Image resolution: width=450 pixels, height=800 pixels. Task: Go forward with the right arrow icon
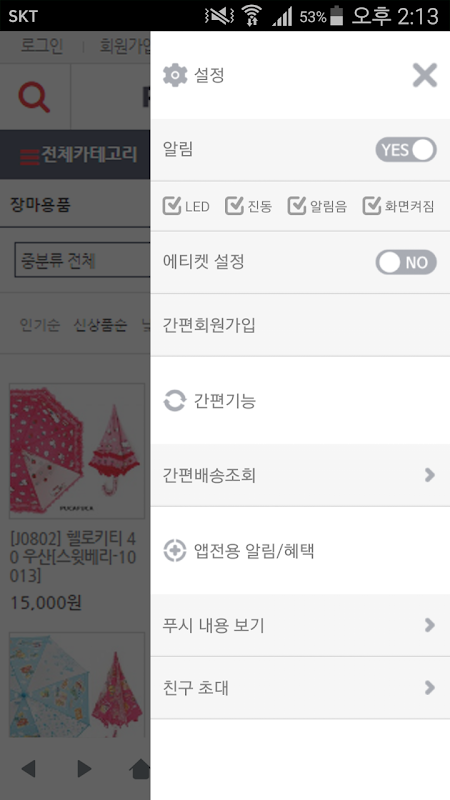pyautogui.click(x=84, y=768)
